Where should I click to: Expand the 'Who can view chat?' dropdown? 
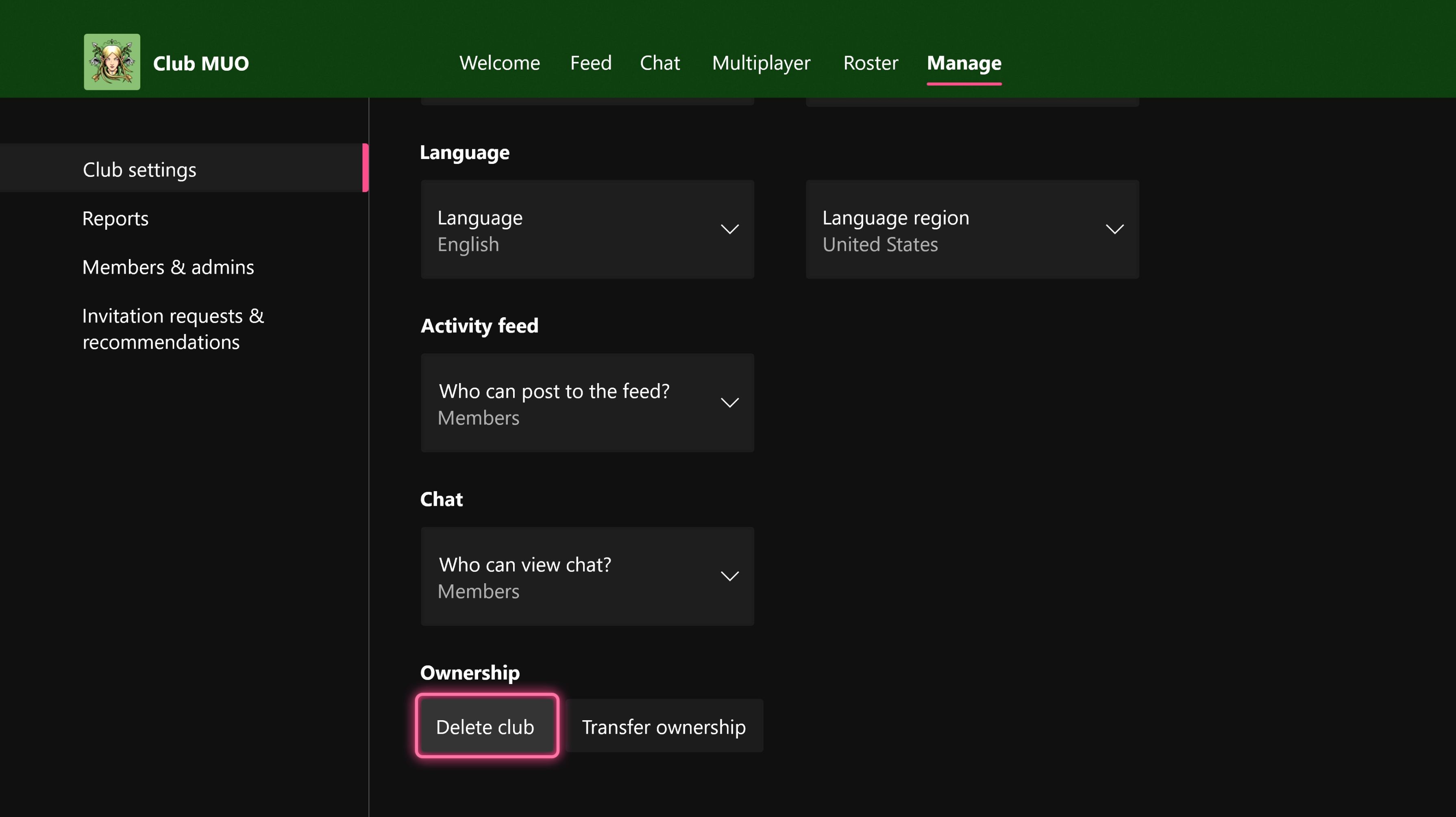click(x=587, y=576)
